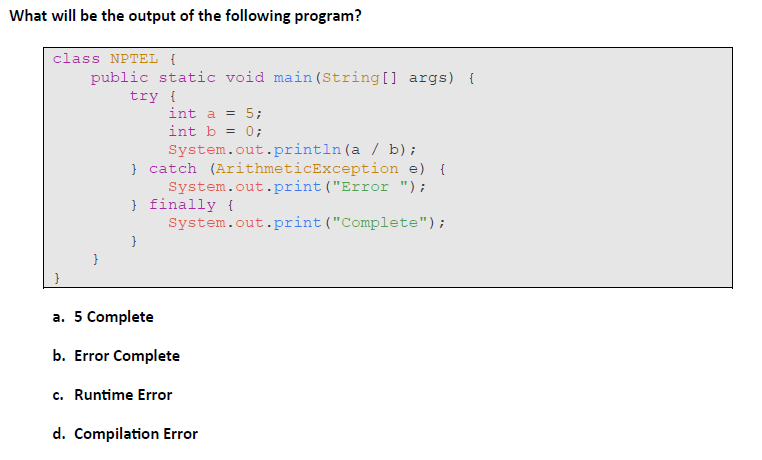Viewport: 762px width, 460px height.
Task: Click the println(a / b) statement
Action: click(x=292, y=150)
